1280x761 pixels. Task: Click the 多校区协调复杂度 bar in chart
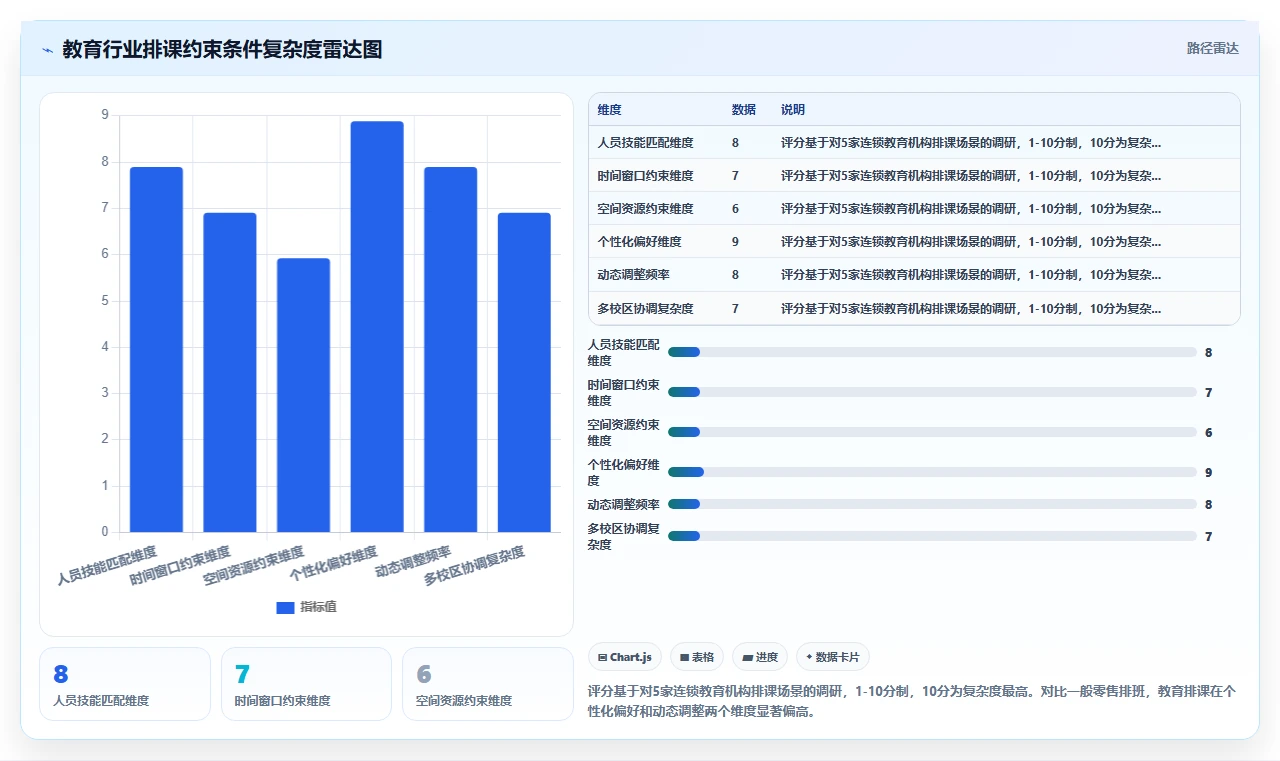524,372
